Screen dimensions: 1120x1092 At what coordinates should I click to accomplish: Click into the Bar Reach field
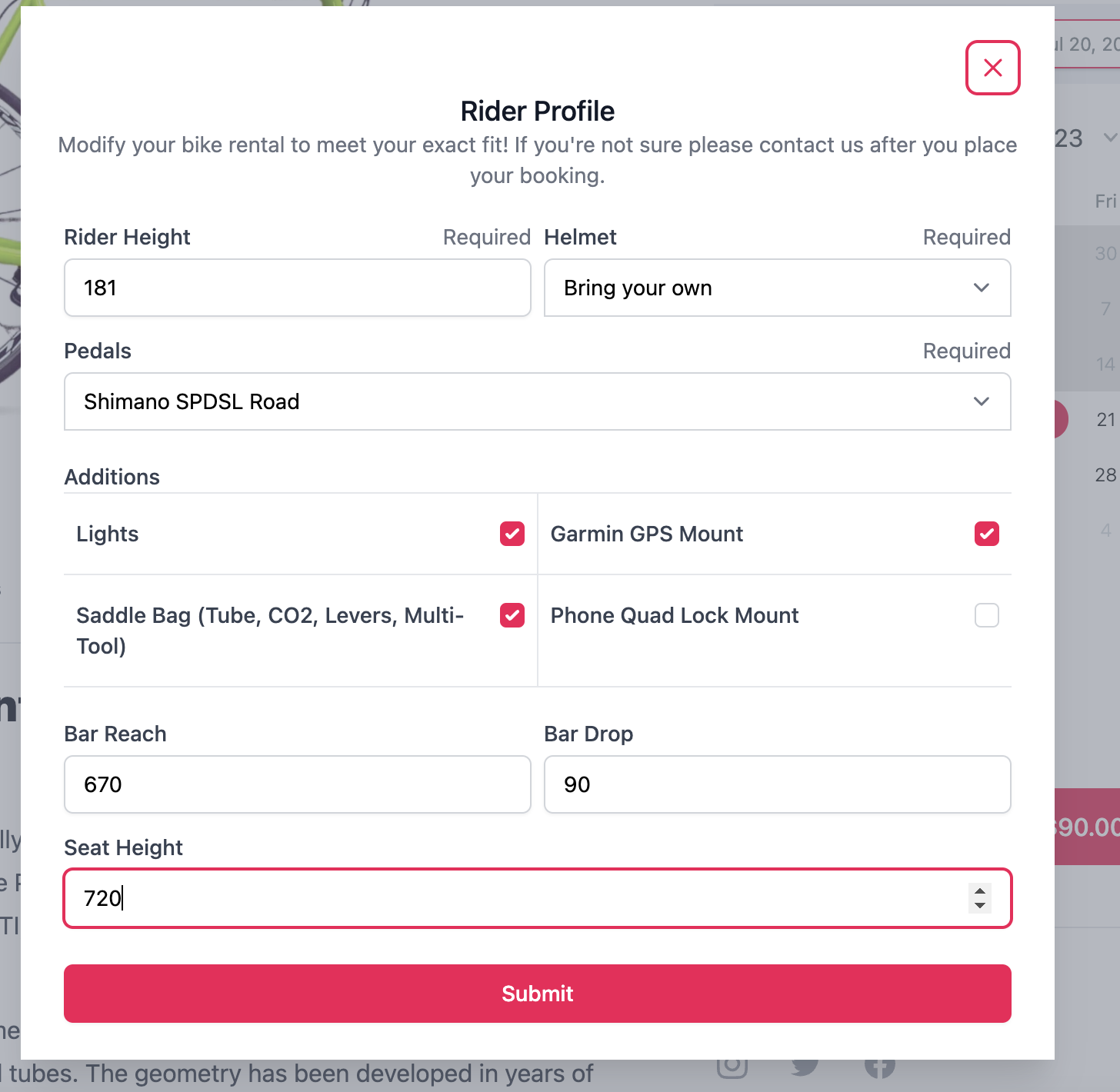(x=297, y=784)
